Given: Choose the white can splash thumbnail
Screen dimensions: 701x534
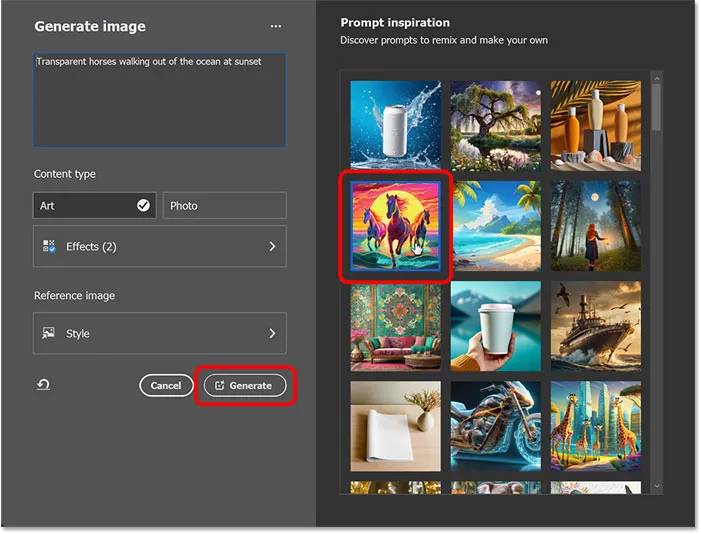Looking at the screenshot, I should tap(395, 126).
